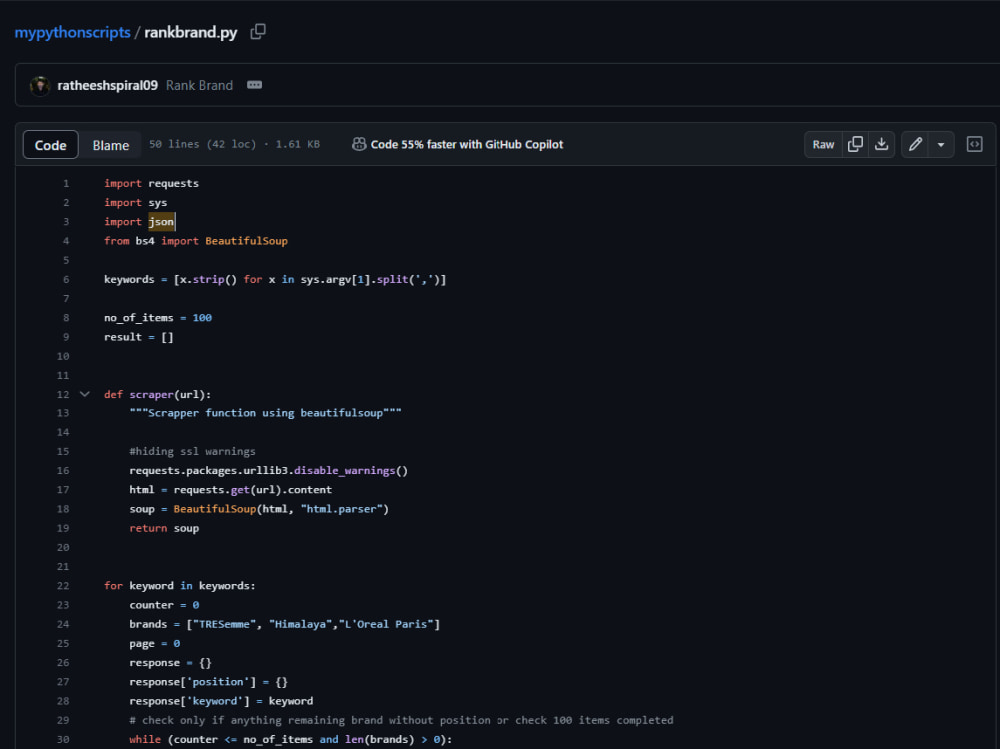Download raw file icon

tap(881, 144)
